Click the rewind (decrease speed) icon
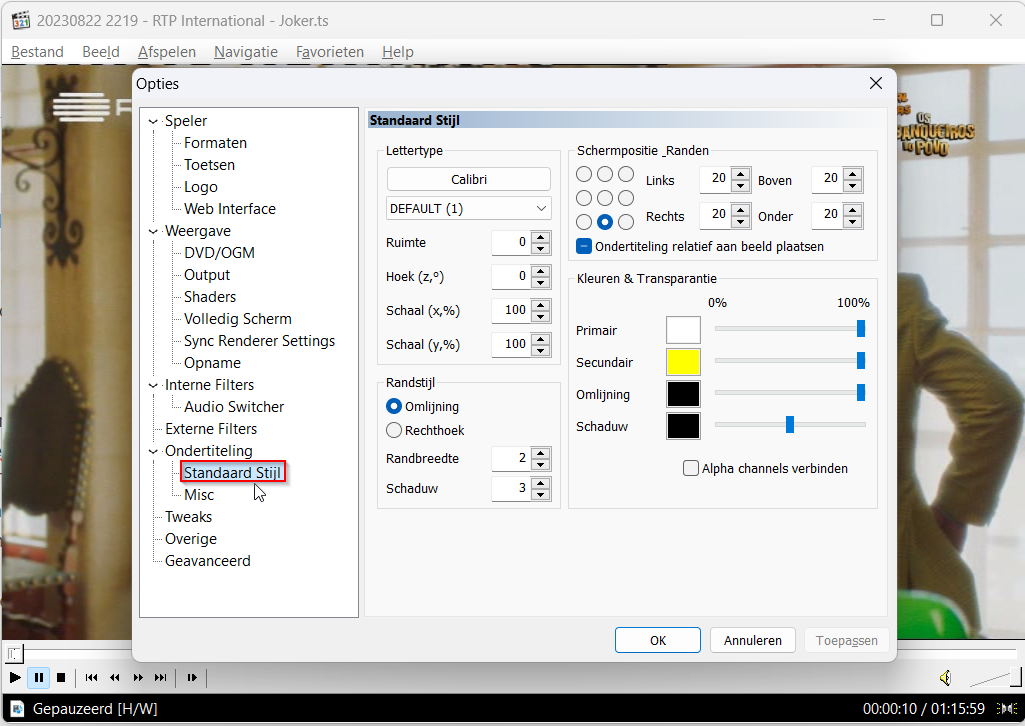This screenshot has width=1025, height=726. pyautogui.click(x=115, y=678)
